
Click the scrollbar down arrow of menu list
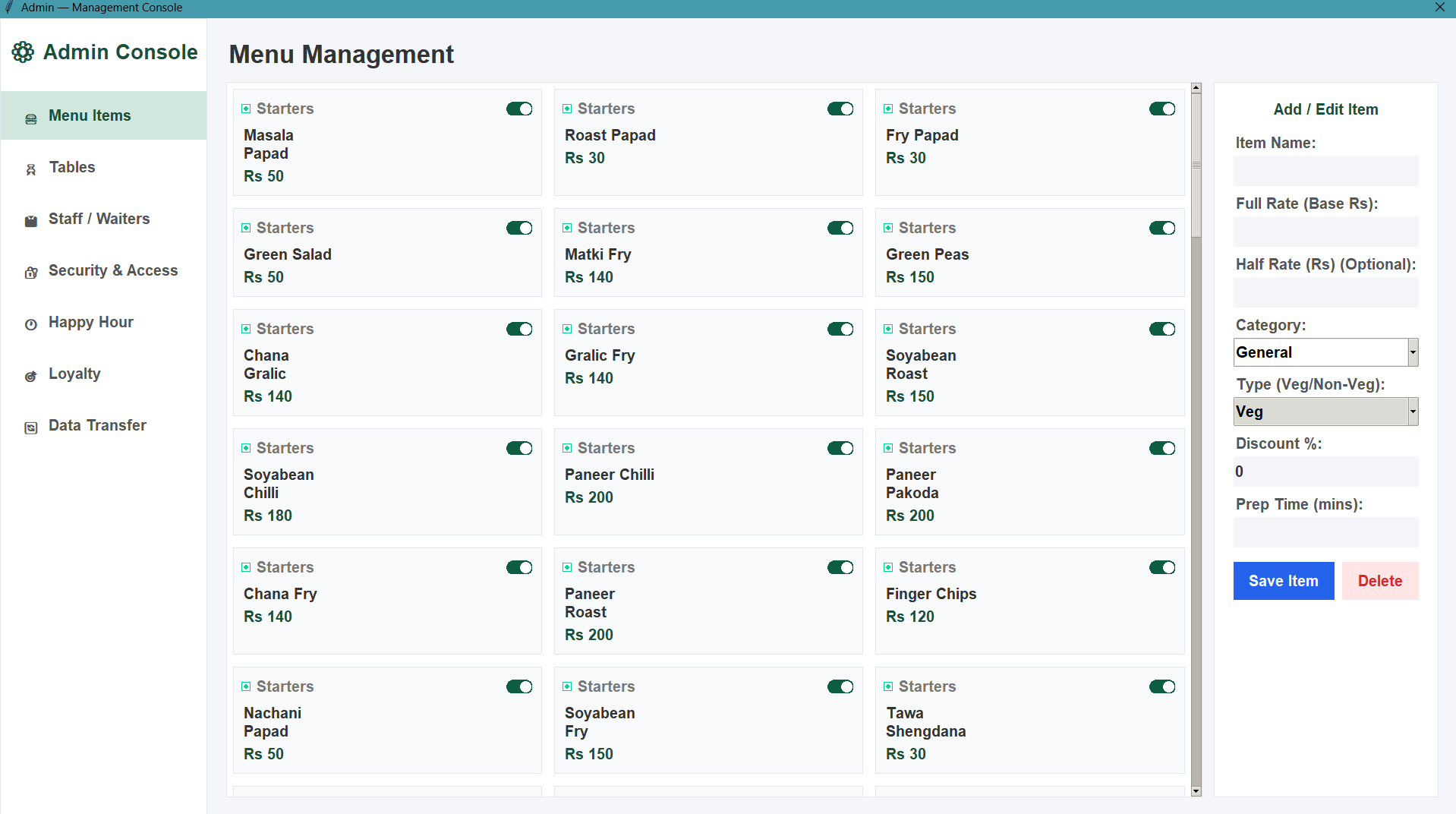[1196, 791]
